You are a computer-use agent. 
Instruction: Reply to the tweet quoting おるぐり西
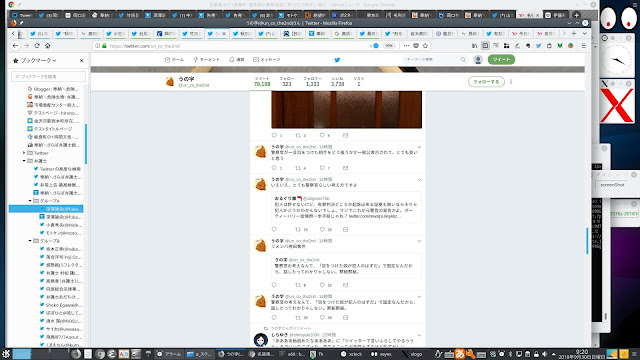point(274,229)
